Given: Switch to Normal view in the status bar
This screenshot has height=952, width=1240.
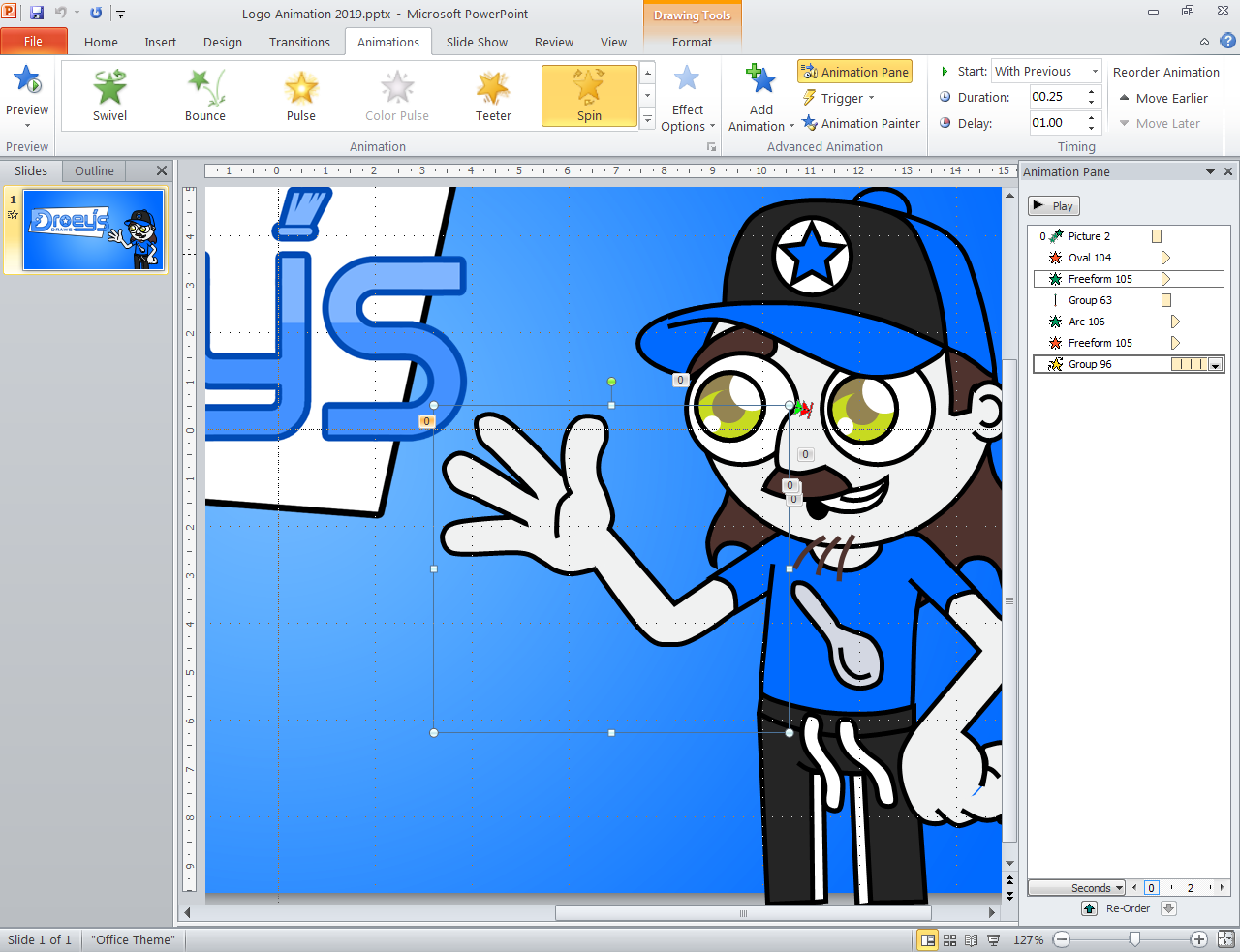Looking at the screenshot, I should click(x=928, y=939).
